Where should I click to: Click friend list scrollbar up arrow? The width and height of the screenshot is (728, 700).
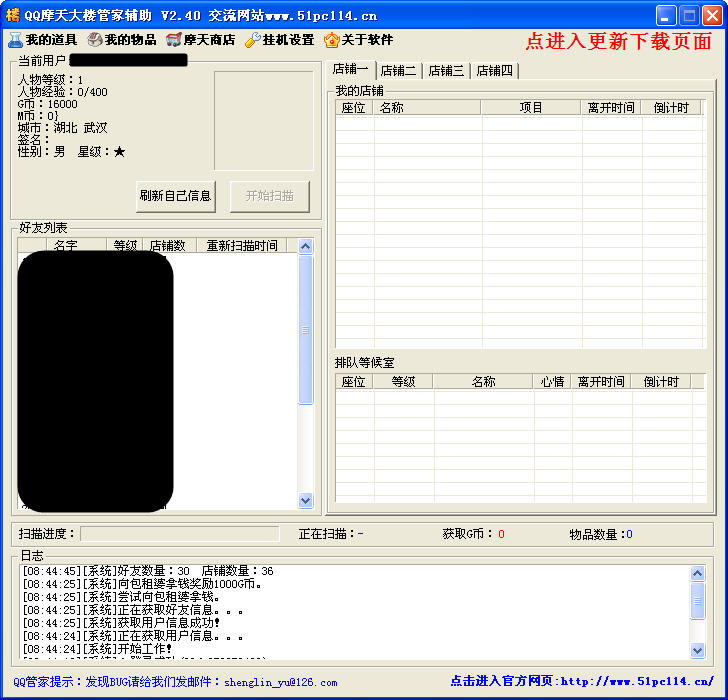[x=305, y=246]
